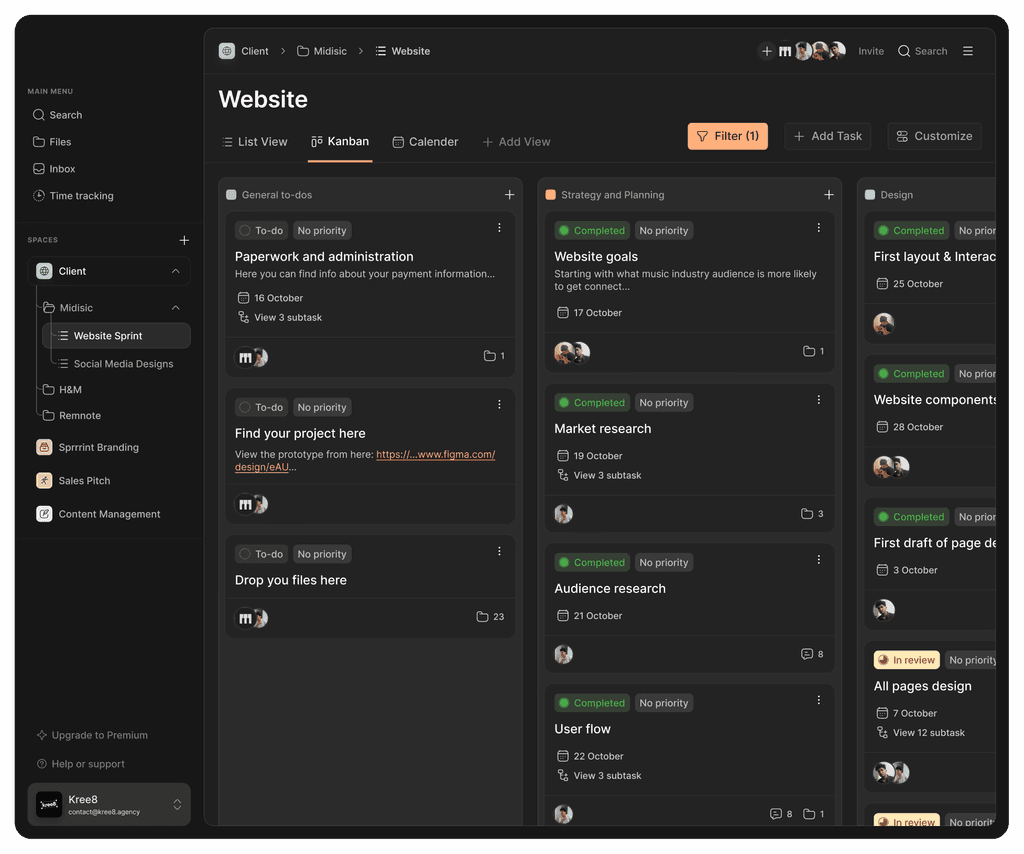Screen dimensions: 1024x854
Task: Add a new space with plus icon
Action: click(184, 240)
